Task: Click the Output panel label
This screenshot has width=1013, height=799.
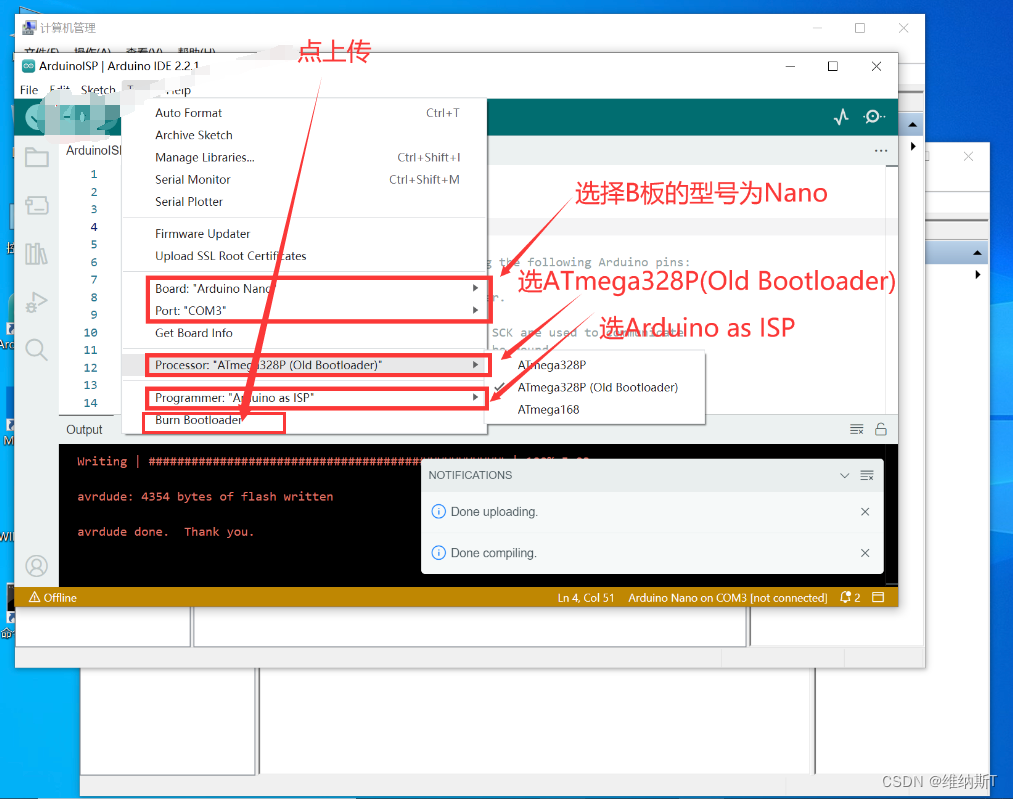Action: (84, 430)
